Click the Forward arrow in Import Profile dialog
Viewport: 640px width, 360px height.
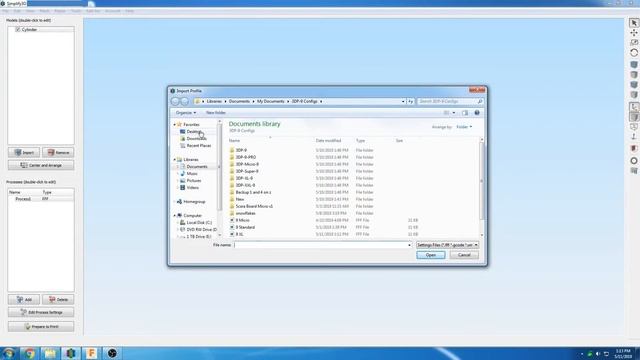click(184, 101)
